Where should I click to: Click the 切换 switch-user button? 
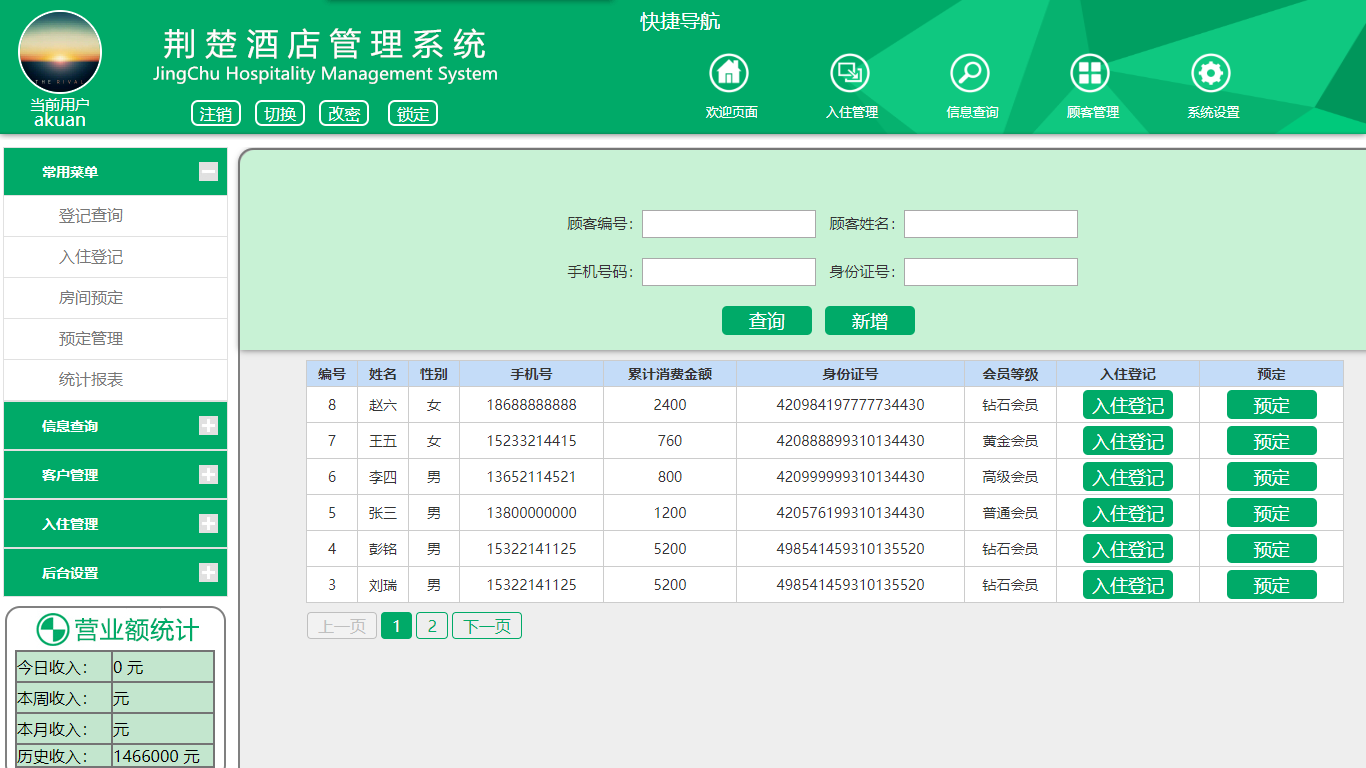[280, 113]
